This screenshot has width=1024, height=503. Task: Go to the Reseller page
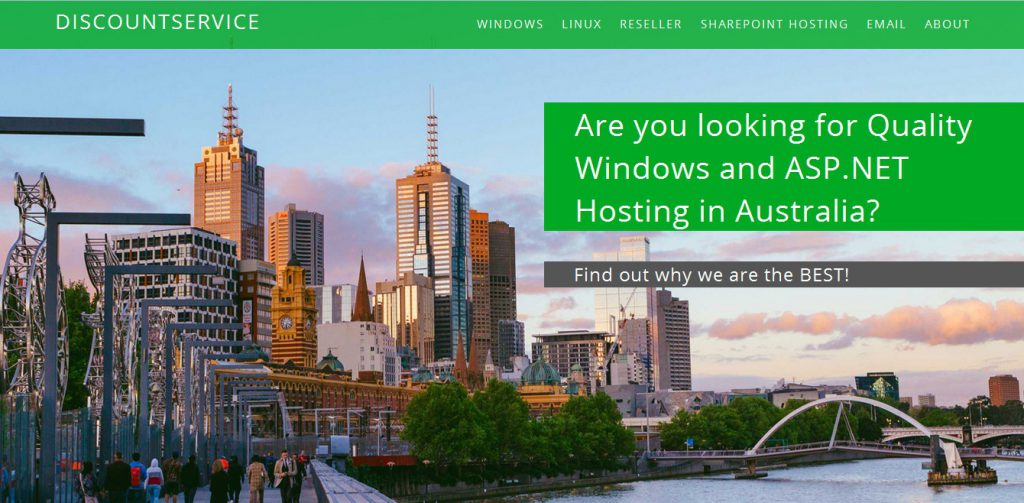click(x=650, y=24)
